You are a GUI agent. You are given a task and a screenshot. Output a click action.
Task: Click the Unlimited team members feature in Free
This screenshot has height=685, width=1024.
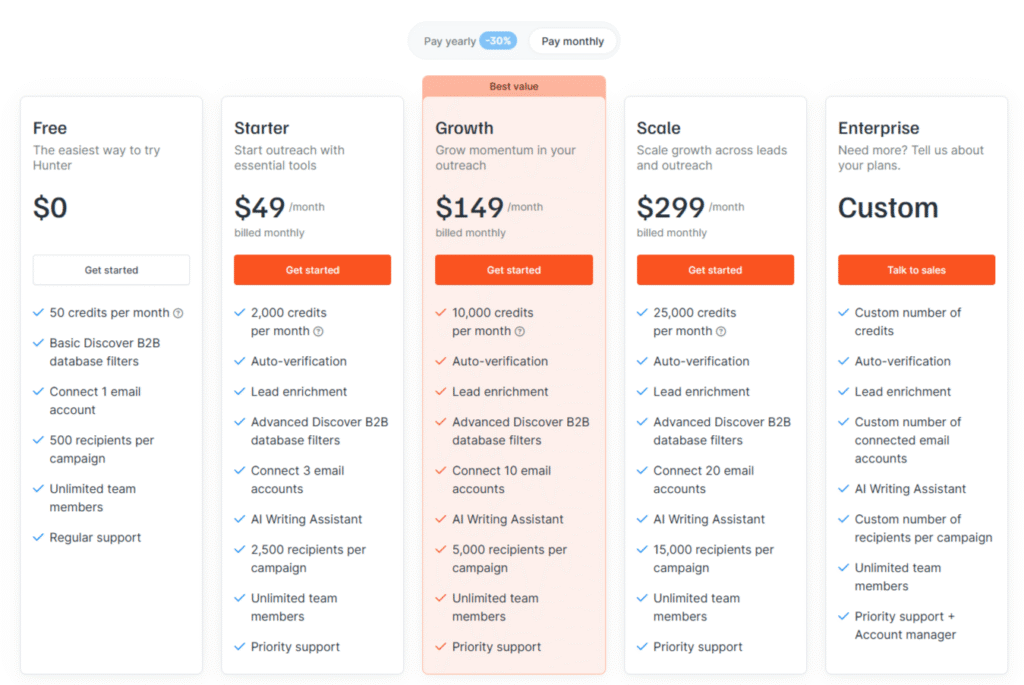90,497
